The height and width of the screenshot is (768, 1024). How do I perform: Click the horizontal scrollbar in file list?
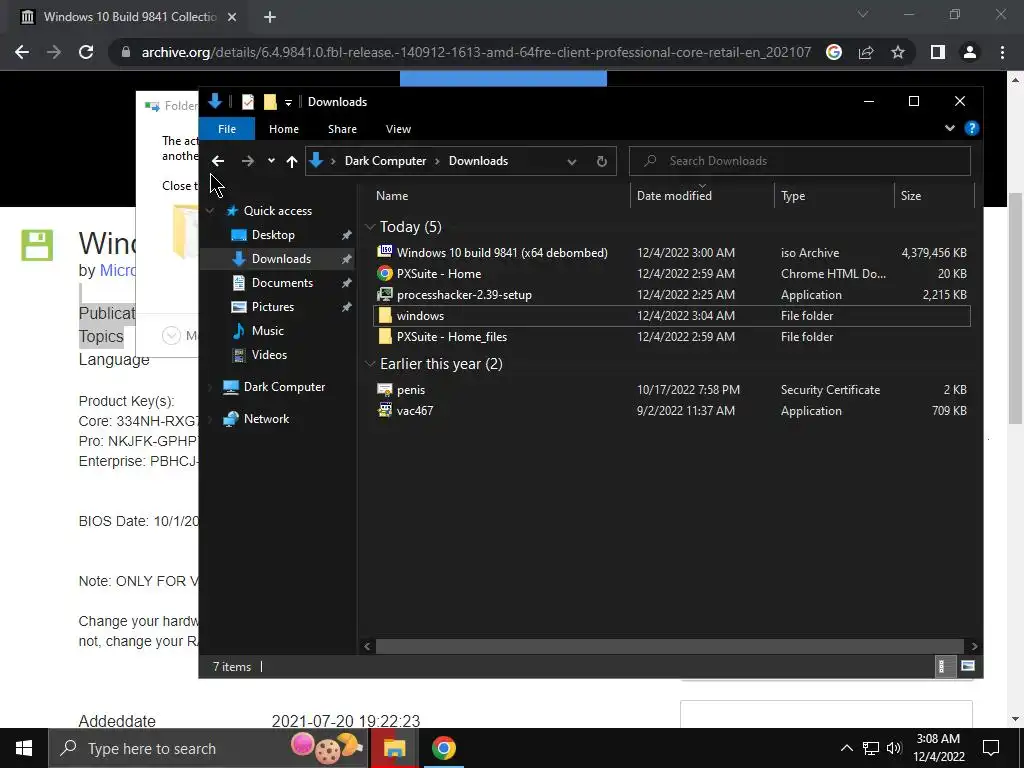(670, 647)
